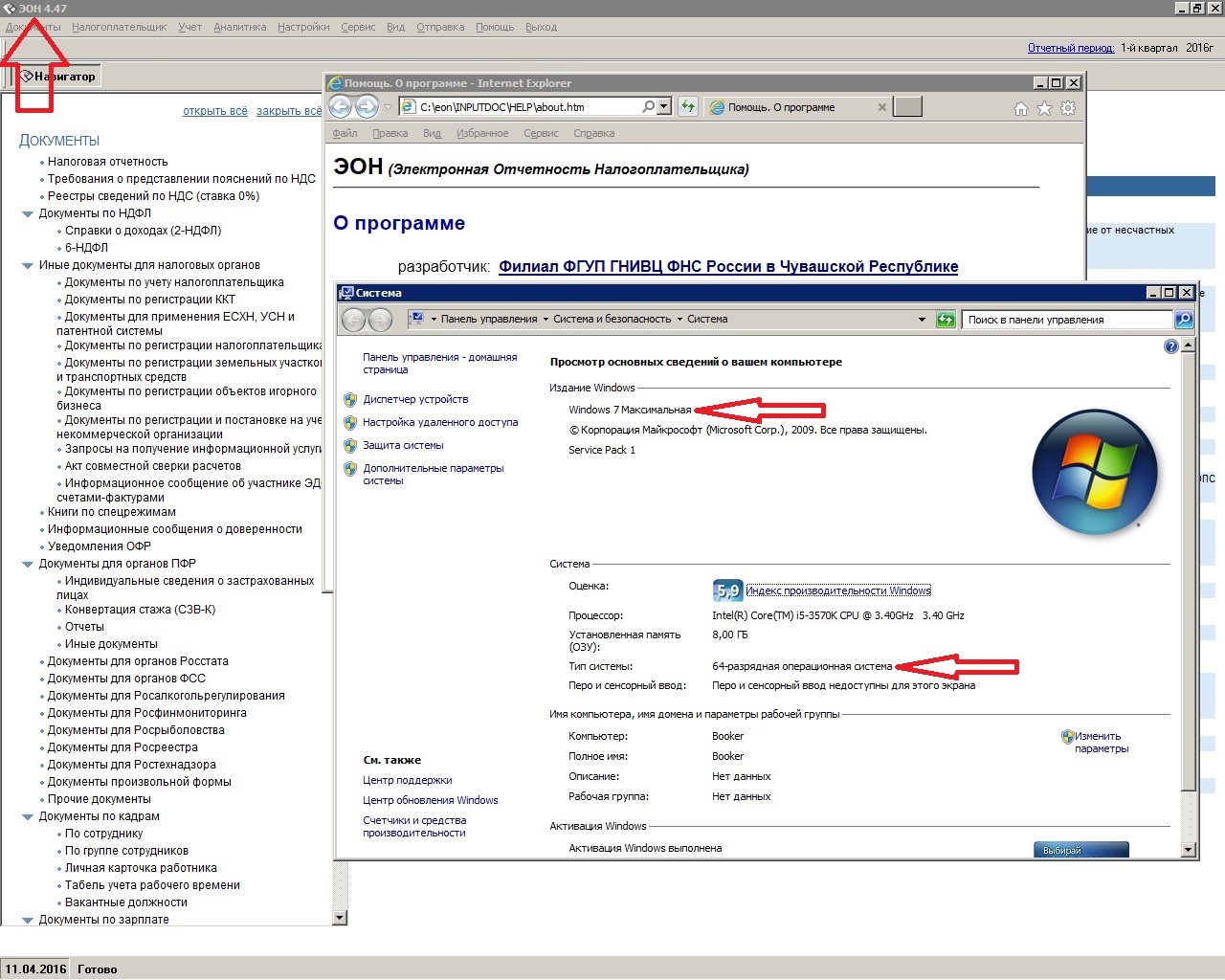The width and height of the screenshot is (1225, 980).
Task: Open Настройки menu in ЭОН
Action: pyautogui.click(x=303, y=27)
